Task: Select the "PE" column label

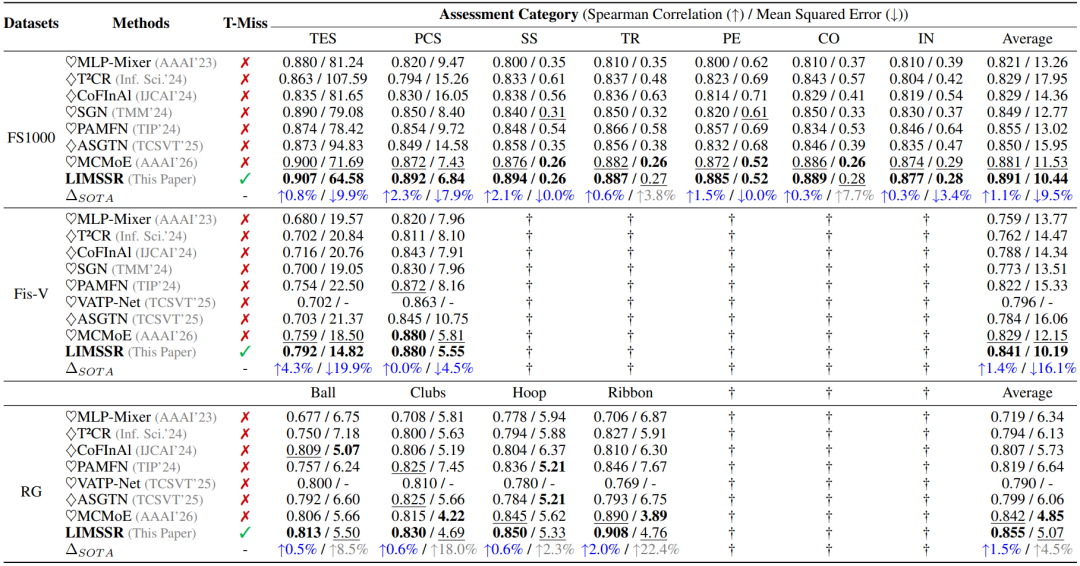Action: (731, 39)
